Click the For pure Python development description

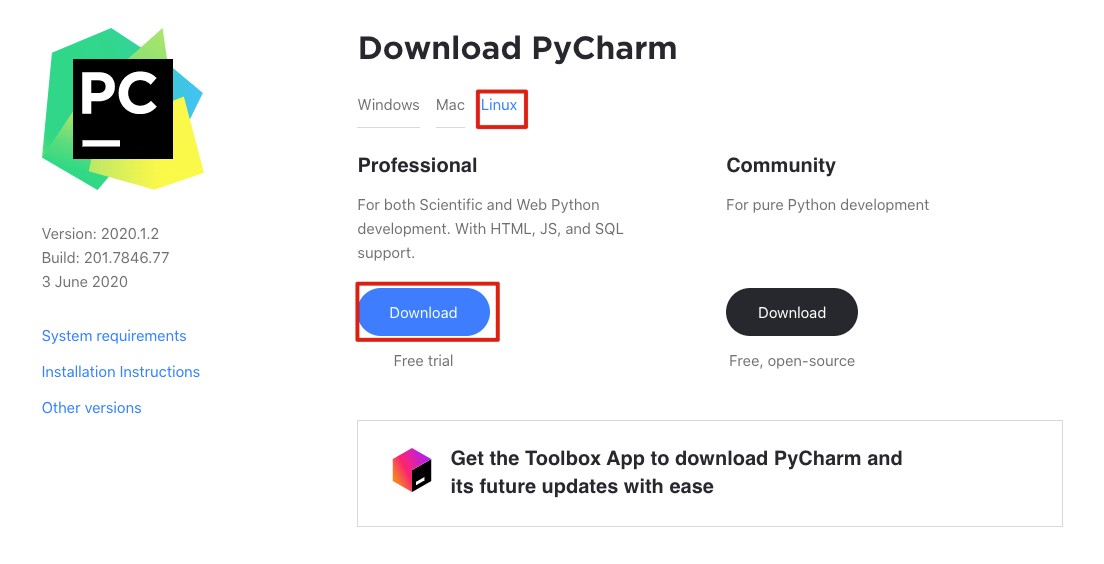point(827,205)
